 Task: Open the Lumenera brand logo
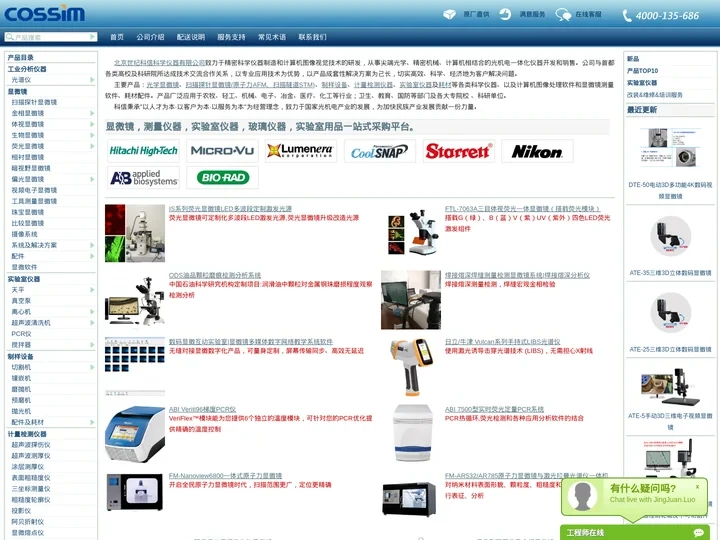(301, 151)
